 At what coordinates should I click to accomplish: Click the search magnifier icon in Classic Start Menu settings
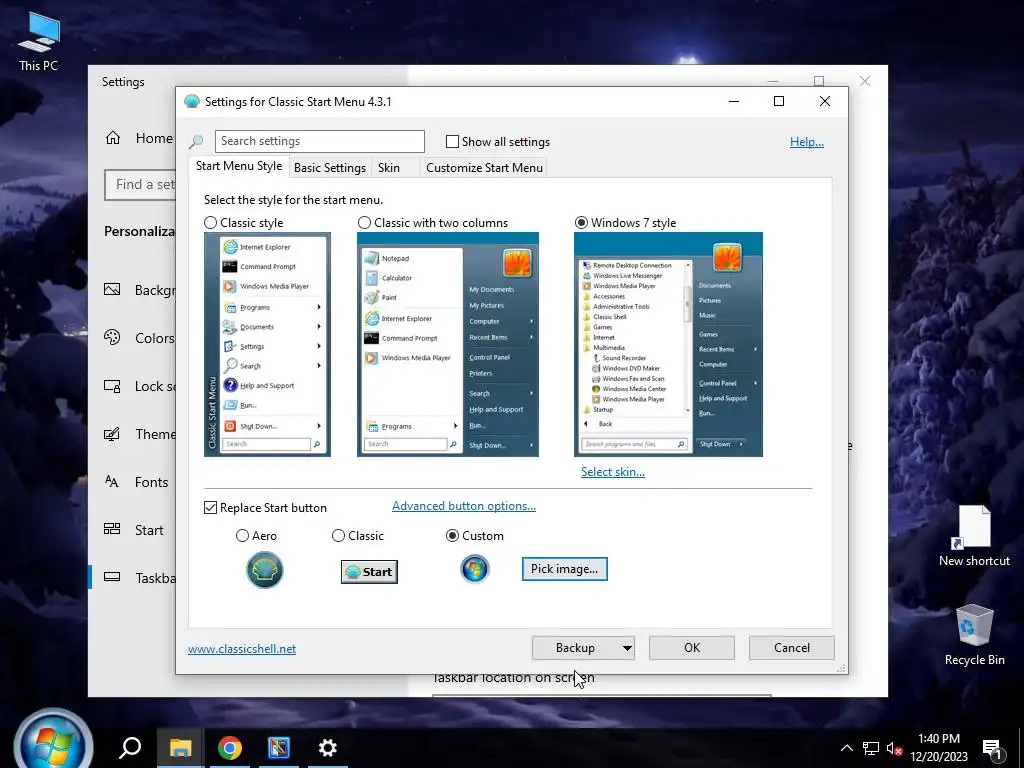tap(196, 142)
